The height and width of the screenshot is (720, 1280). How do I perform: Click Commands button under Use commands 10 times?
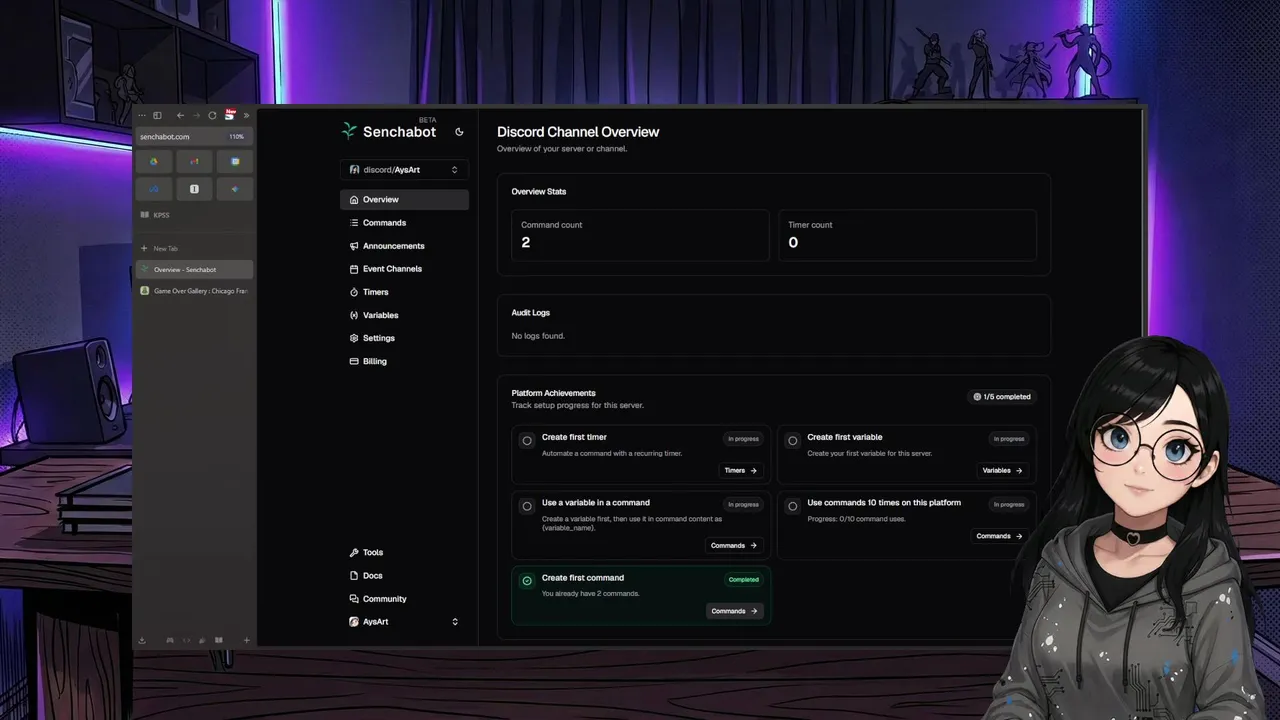(1000, 536)
